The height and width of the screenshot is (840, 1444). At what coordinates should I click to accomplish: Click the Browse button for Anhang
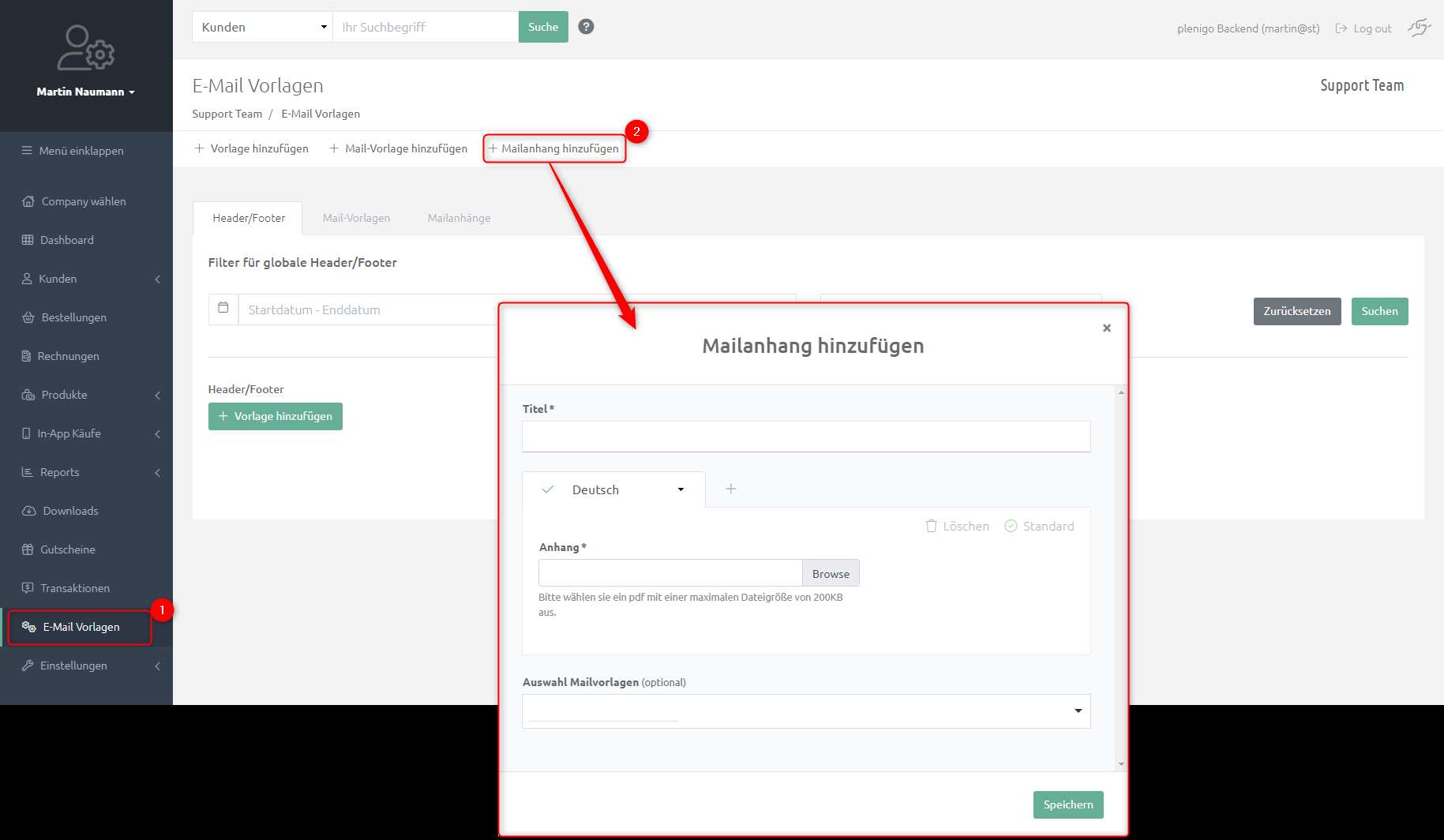click(x=831, y=573)
